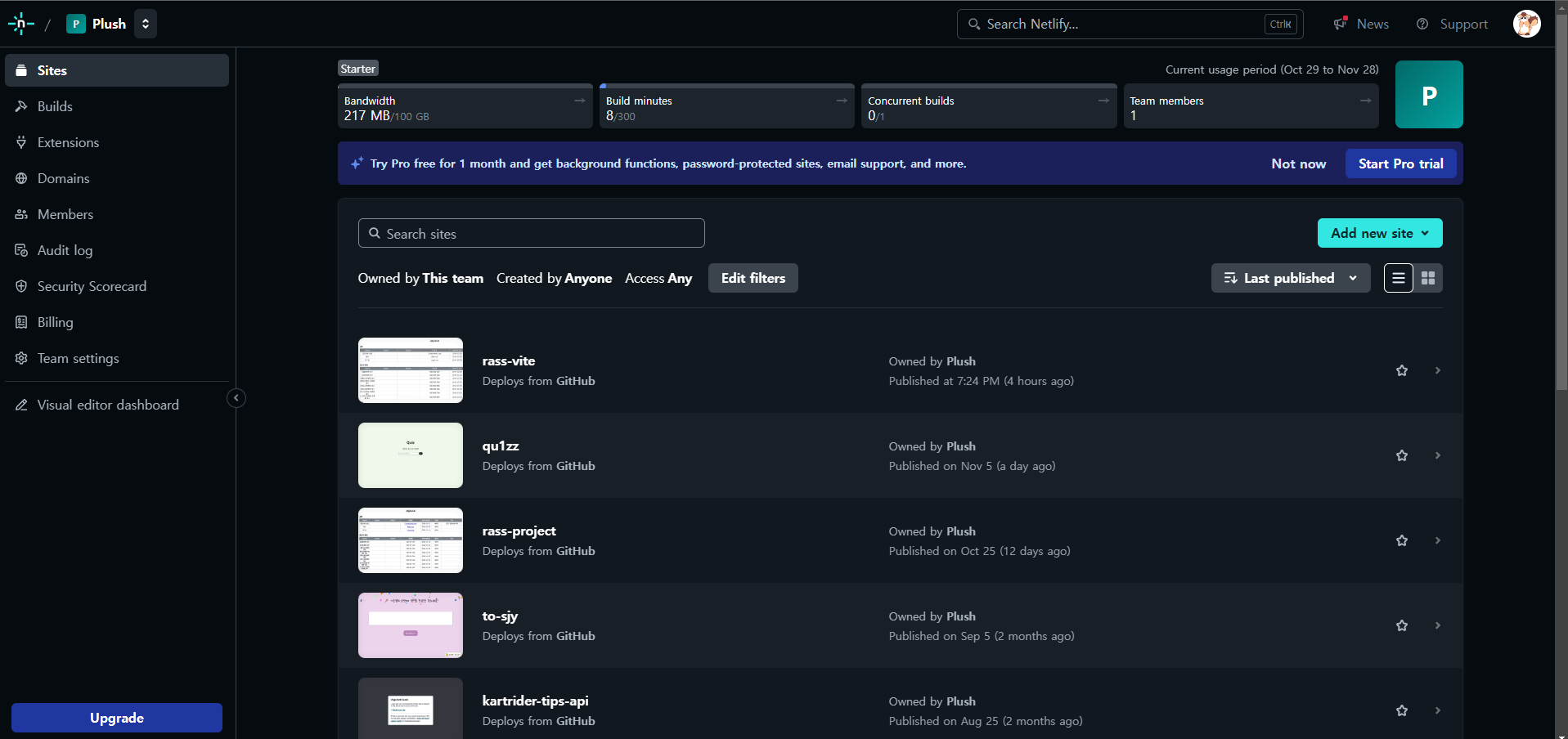Go to Extensions in the sidebar
Screen dimensions: 1568x739
tap(117, 142)
